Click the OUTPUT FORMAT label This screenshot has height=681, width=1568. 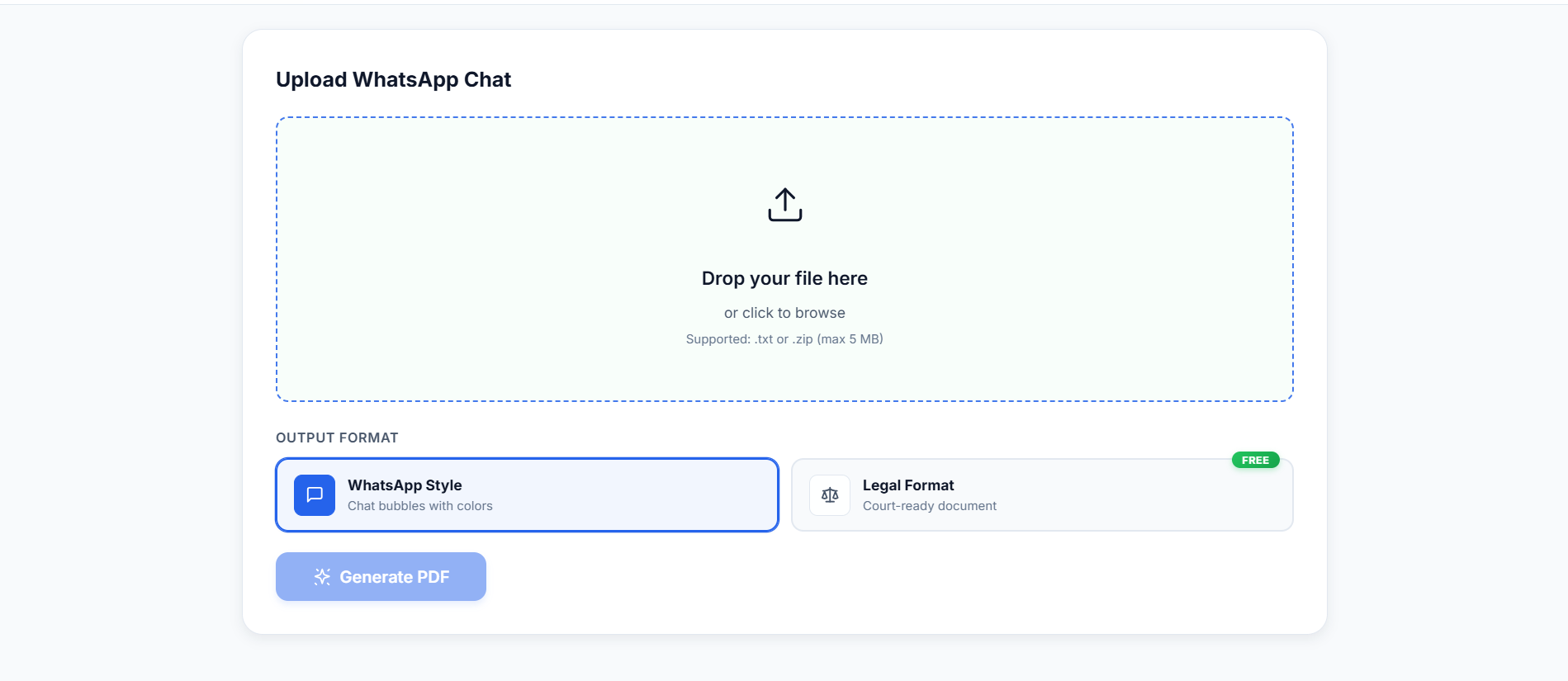click(x=337, y=437)
